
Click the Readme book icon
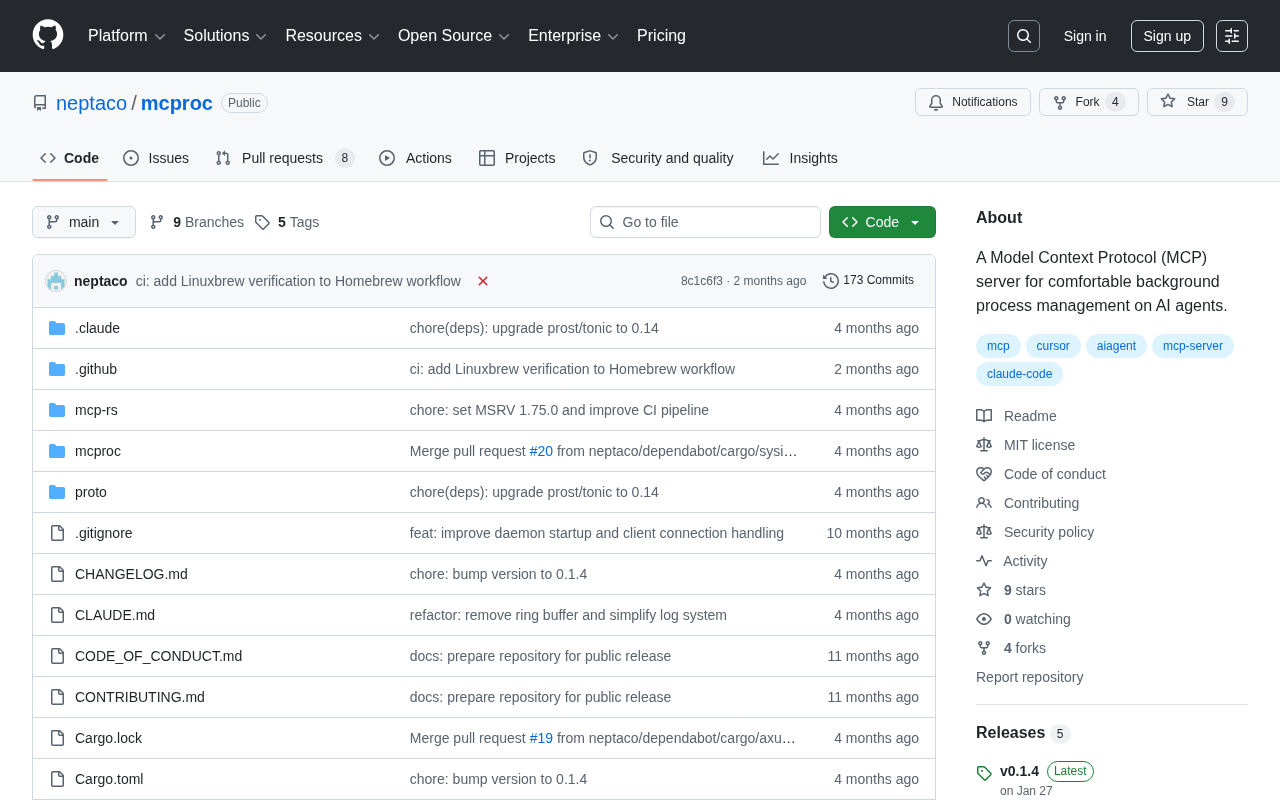tap(984, 416)
